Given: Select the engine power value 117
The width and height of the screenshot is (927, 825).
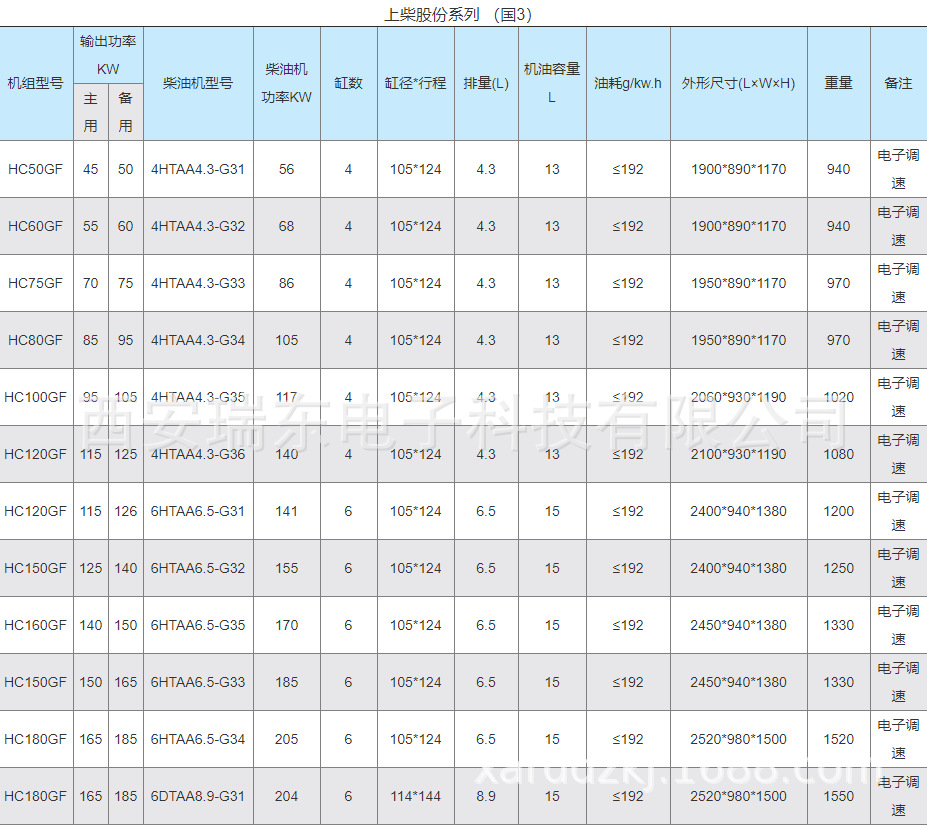Looking at the screenshot, I should pos(287,397).
